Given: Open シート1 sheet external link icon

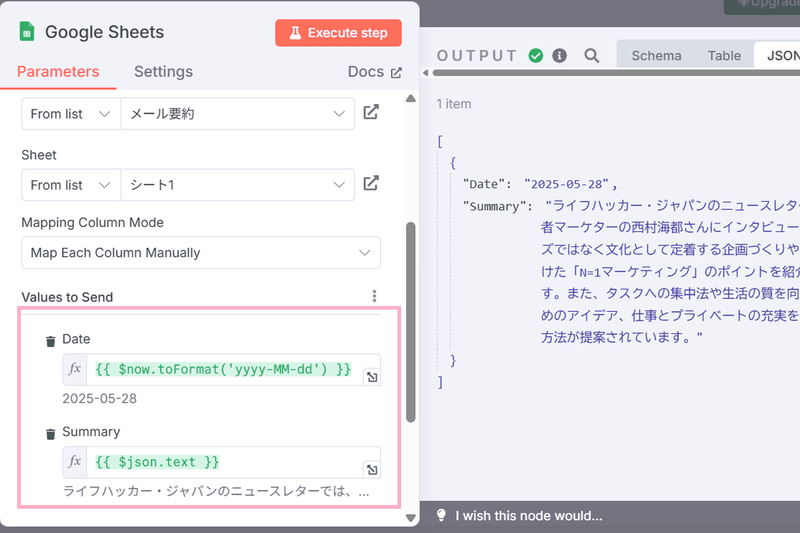Looking at the screenshot, I should [371, 183].
